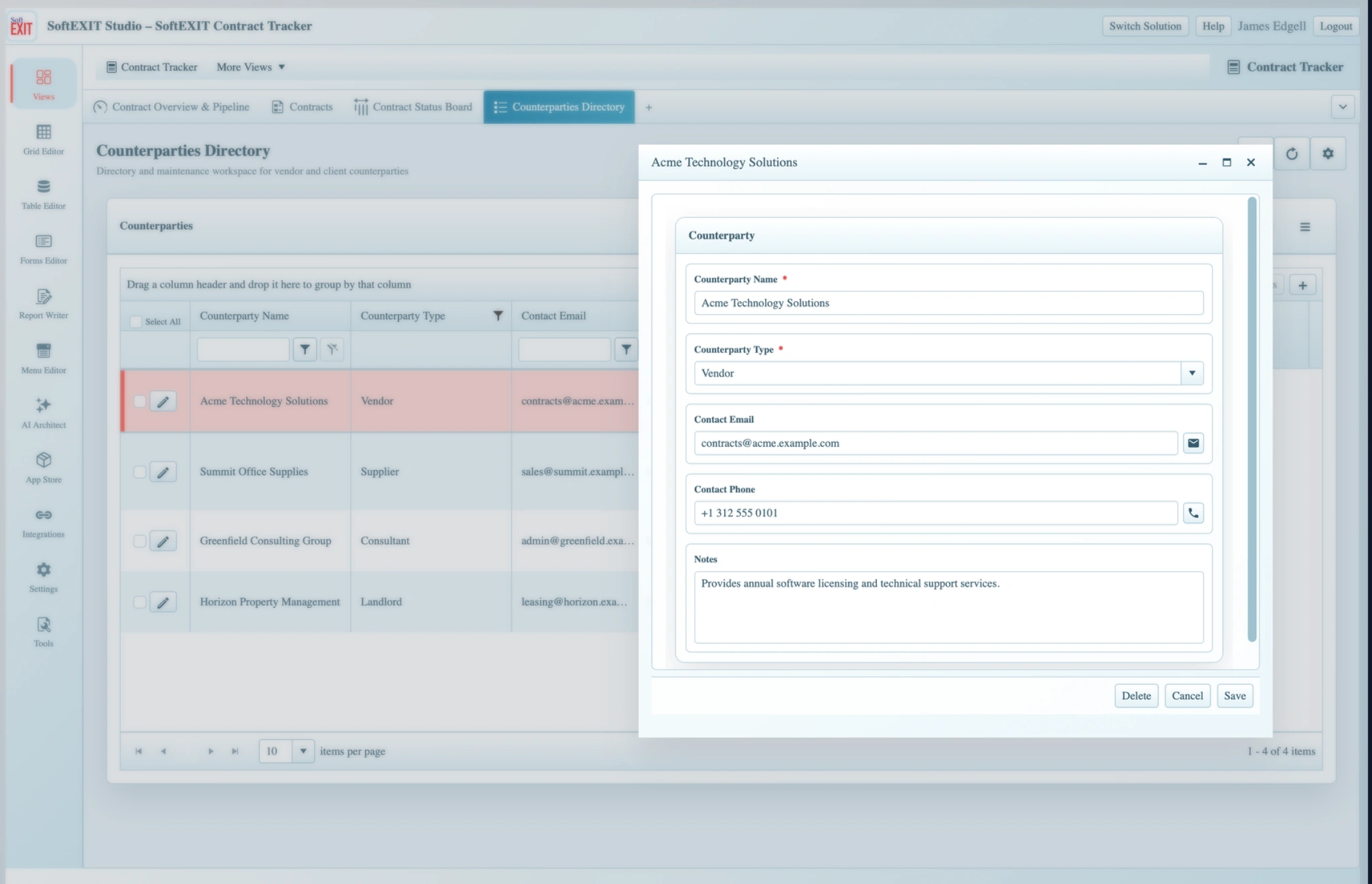The height and width of the screenshot is (884, 1372).
Task: Check the Acme Technology Solutions row checkbox
Action: click(139, 401)
